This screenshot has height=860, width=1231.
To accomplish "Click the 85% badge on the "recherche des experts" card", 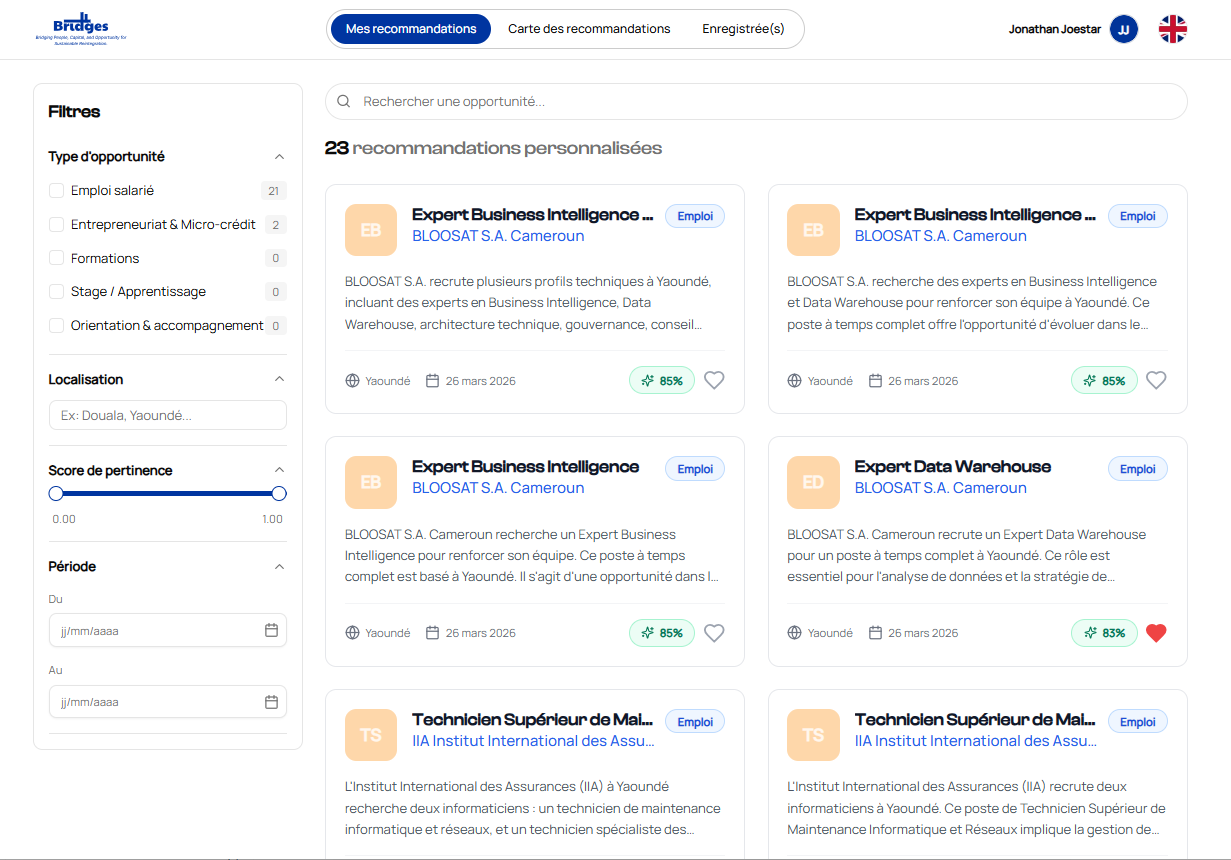I will pyautogui.click(x=1104, y=380).
